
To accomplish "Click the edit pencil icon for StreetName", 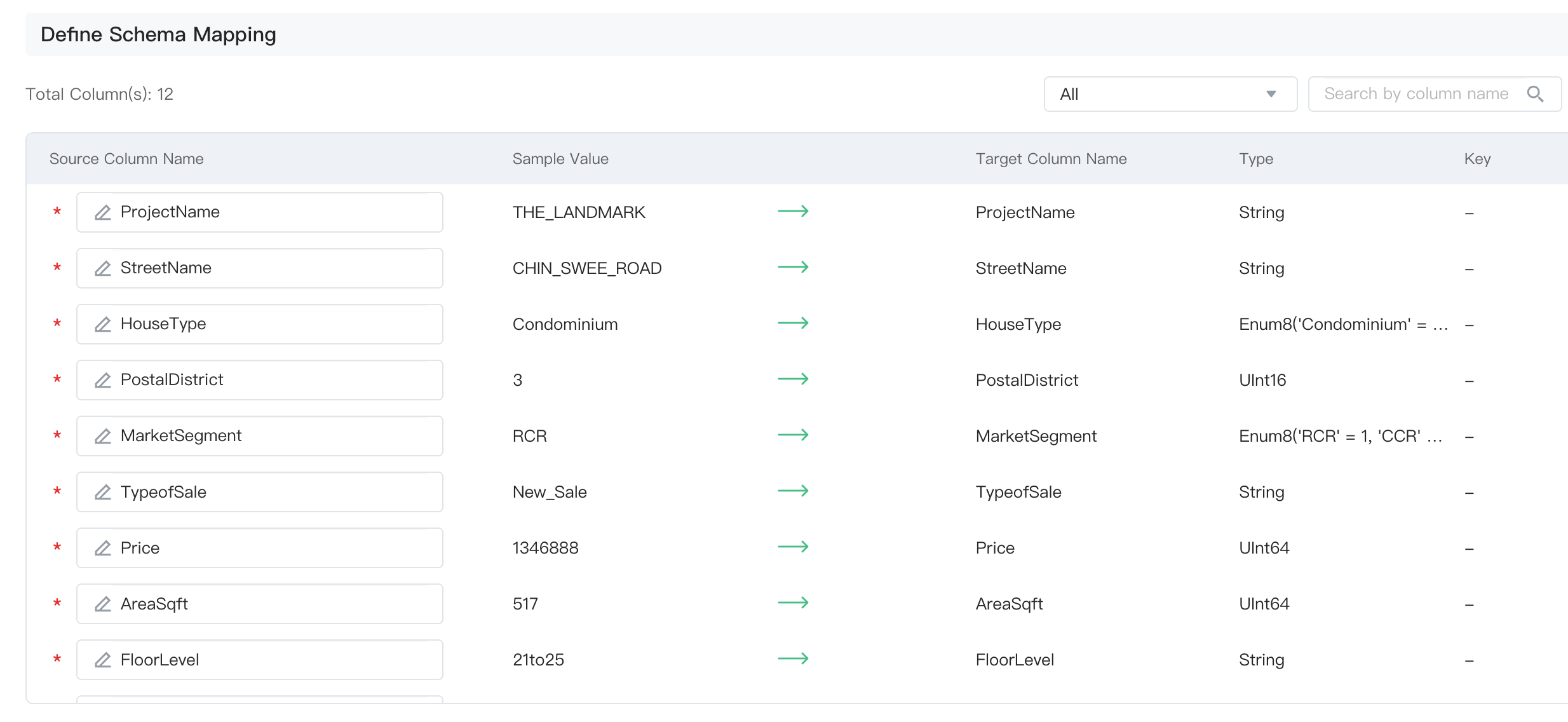I will (x=103, y=268).
